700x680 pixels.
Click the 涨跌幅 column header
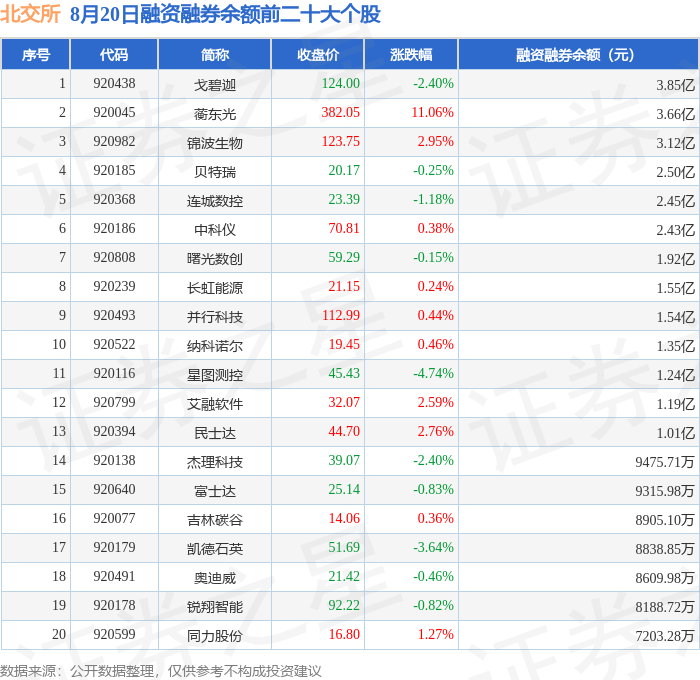click(x=411, y=54)
